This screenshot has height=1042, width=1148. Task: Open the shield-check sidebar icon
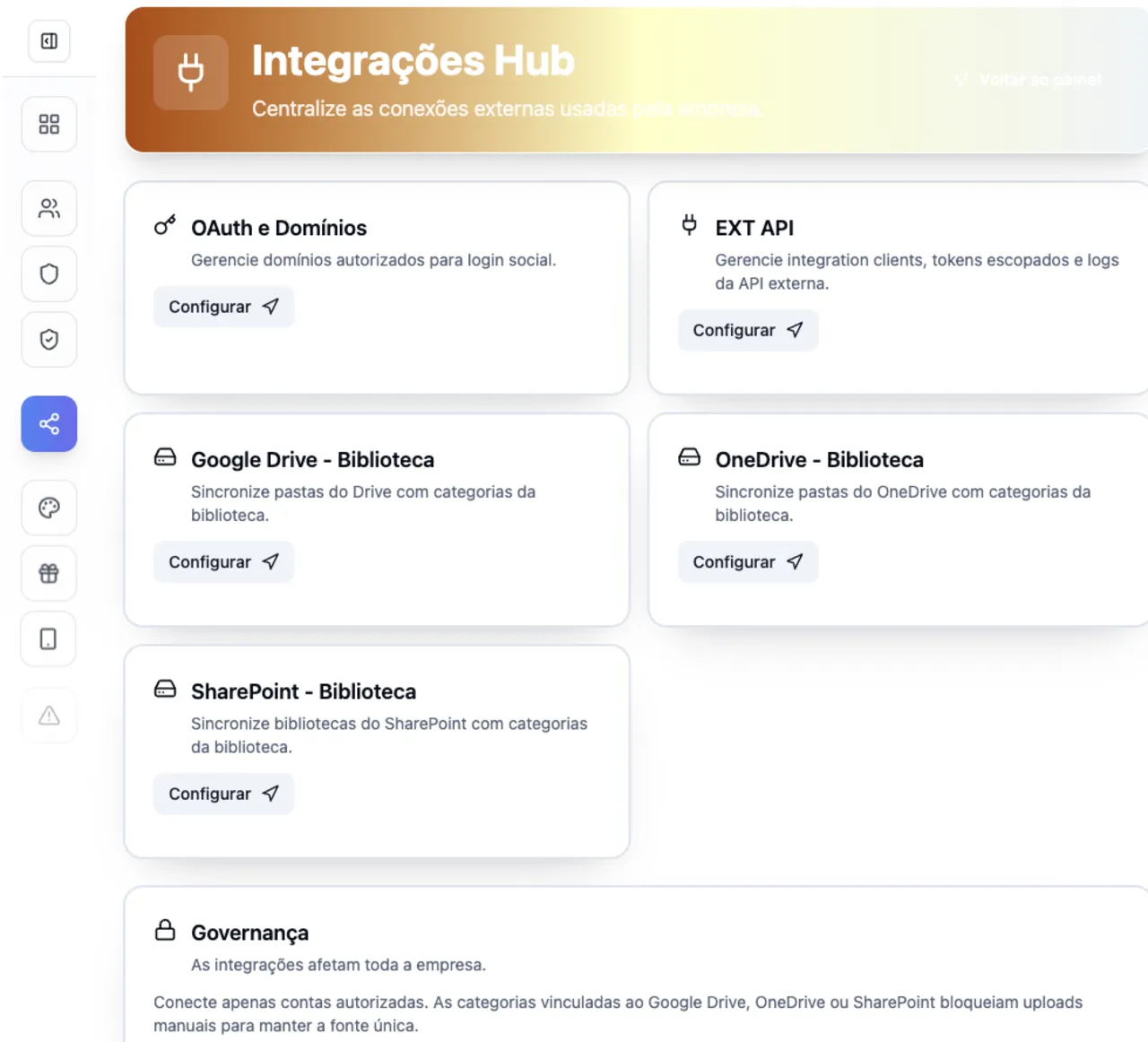tap(49, 340)
